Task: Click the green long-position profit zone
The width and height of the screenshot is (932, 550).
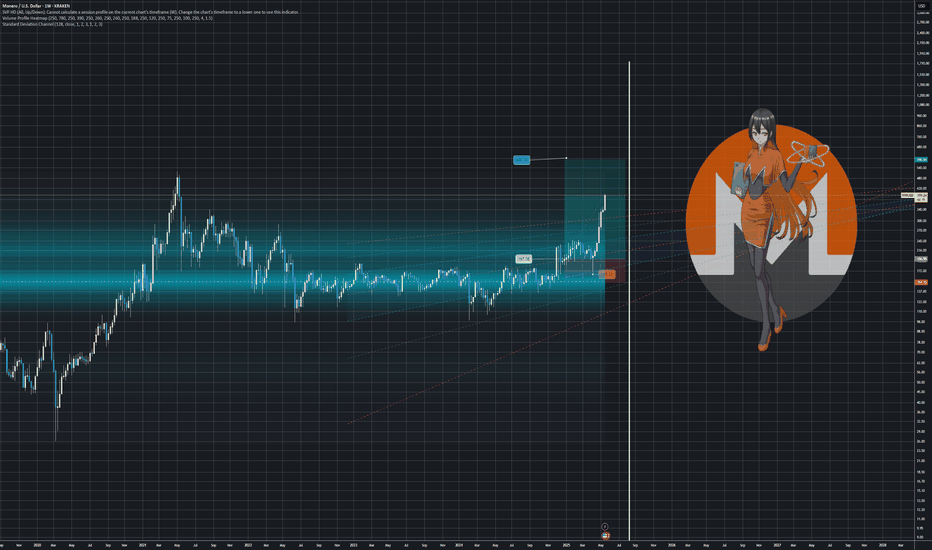Action: coord(594,208)
